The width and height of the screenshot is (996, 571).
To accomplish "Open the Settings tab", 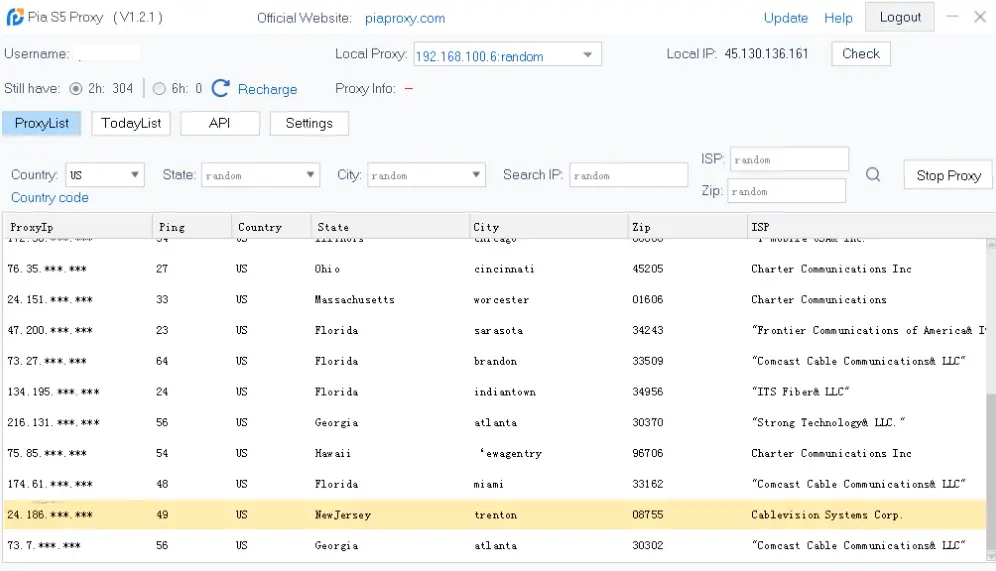I will click(x=309, y=123).
